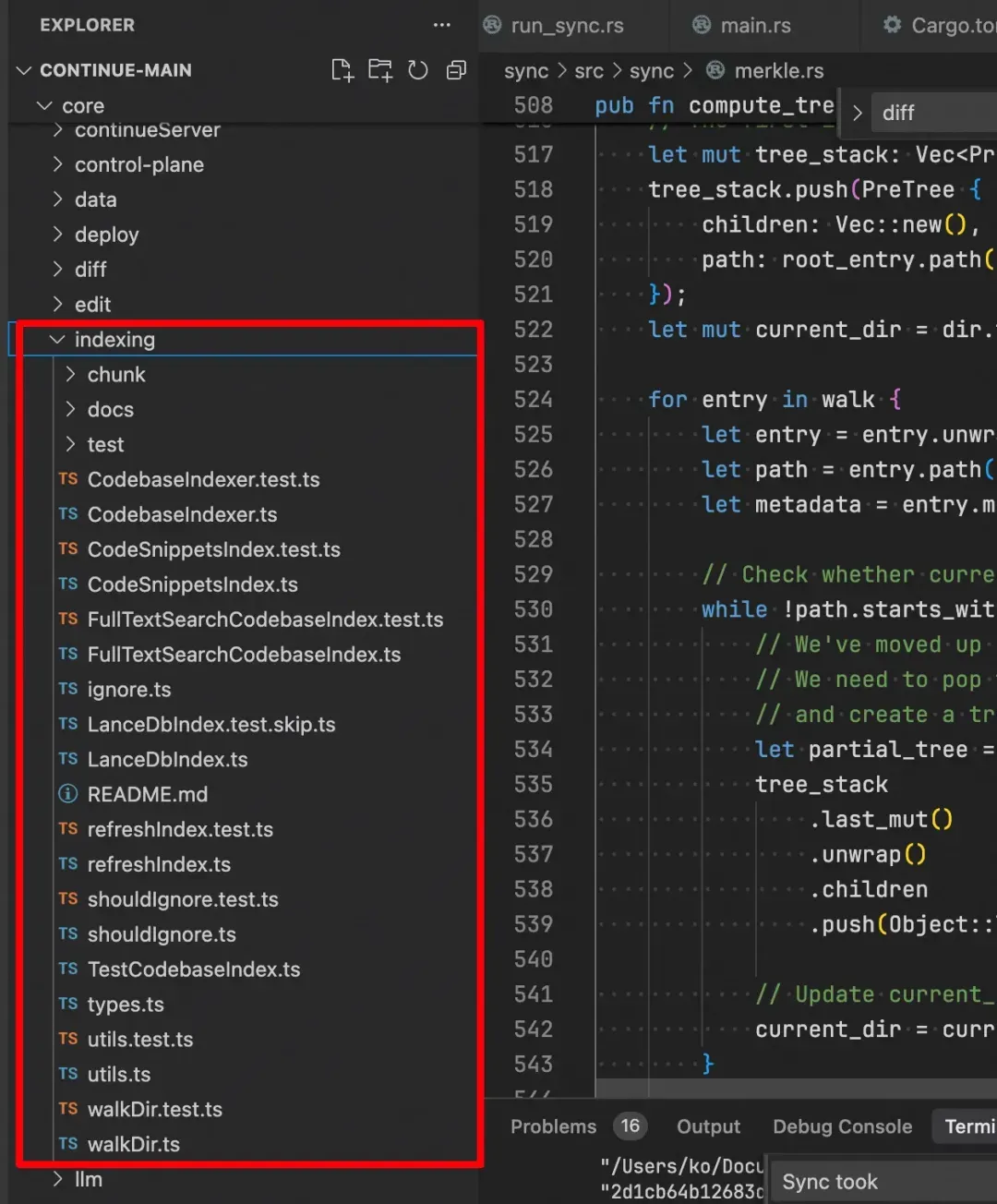Open the Problems panel tab
The image size is (997, 1204).
(x=554, y=1126)
